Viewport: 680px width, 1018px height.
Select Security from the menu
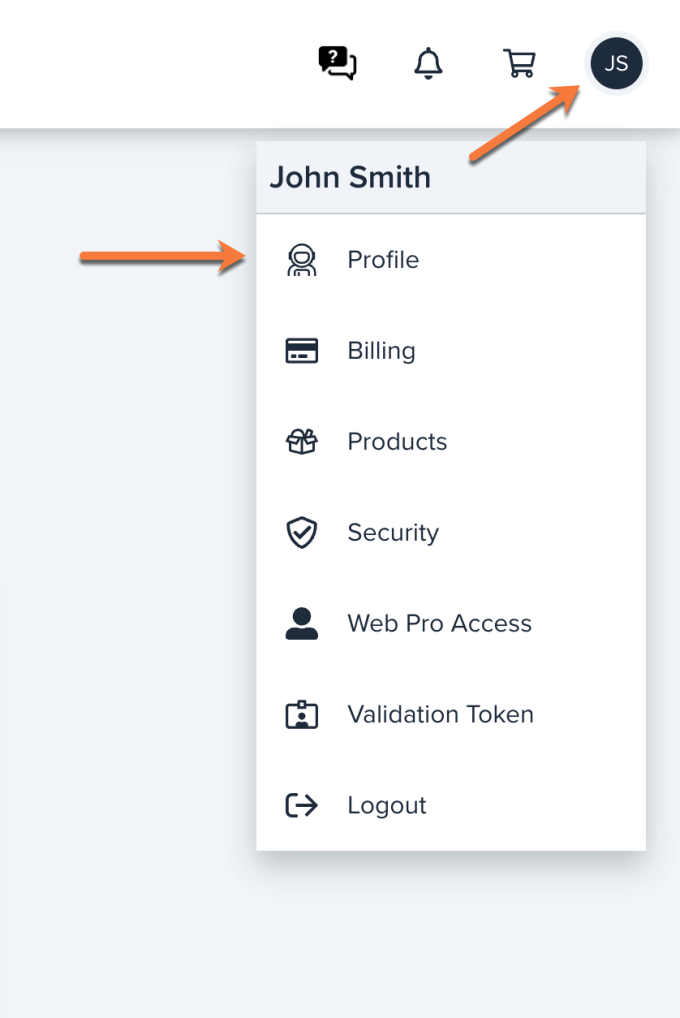tap(392, 532)
